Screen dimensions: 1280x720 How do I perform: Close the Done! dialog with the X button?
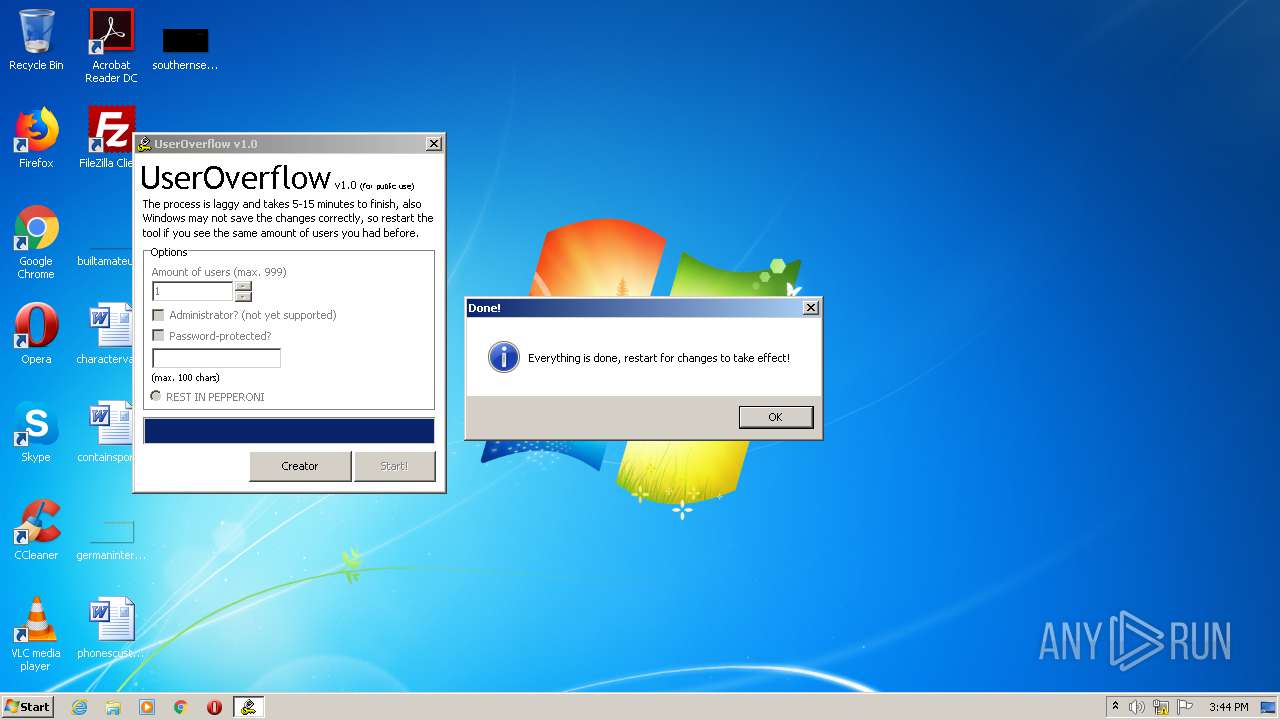[x=811, y=308]
